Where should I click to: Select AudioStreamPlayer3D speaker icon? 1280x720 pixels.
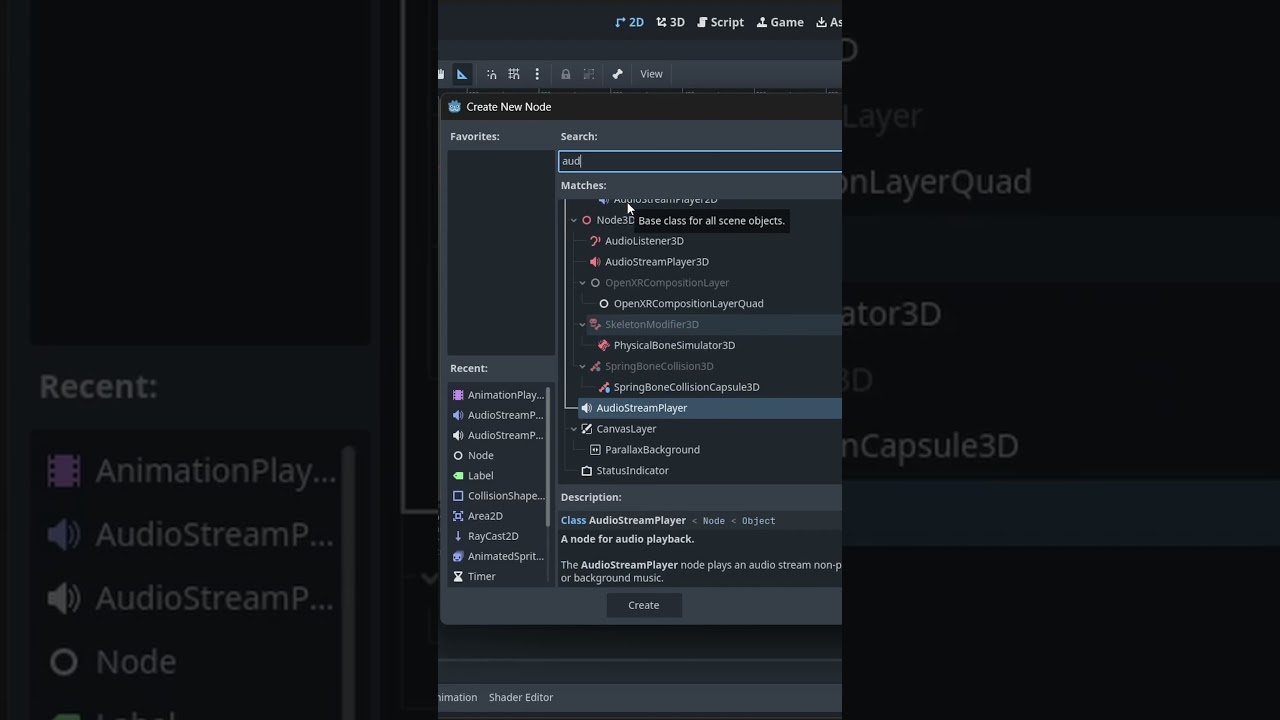click(x=595, y=262)
